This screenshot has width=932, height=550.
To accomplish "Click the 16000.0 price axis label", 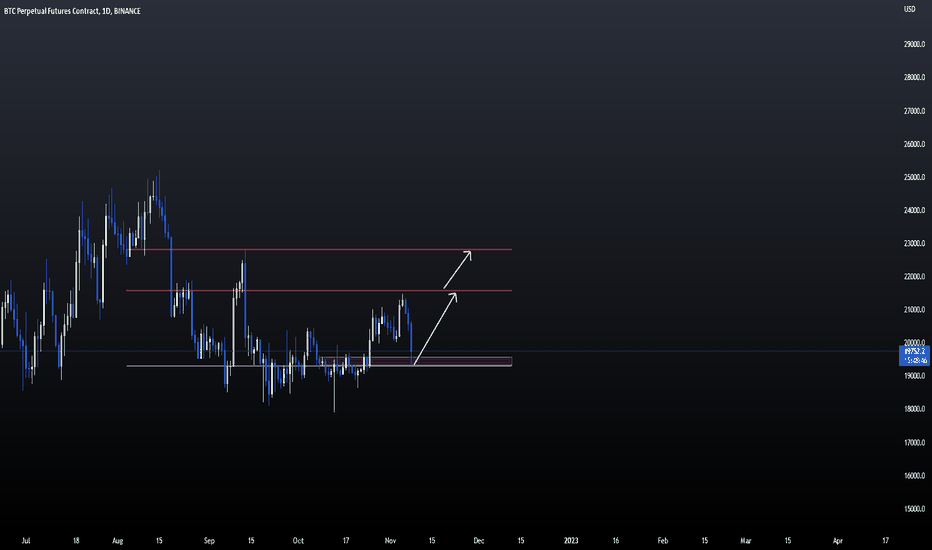I will pos(914,476).
